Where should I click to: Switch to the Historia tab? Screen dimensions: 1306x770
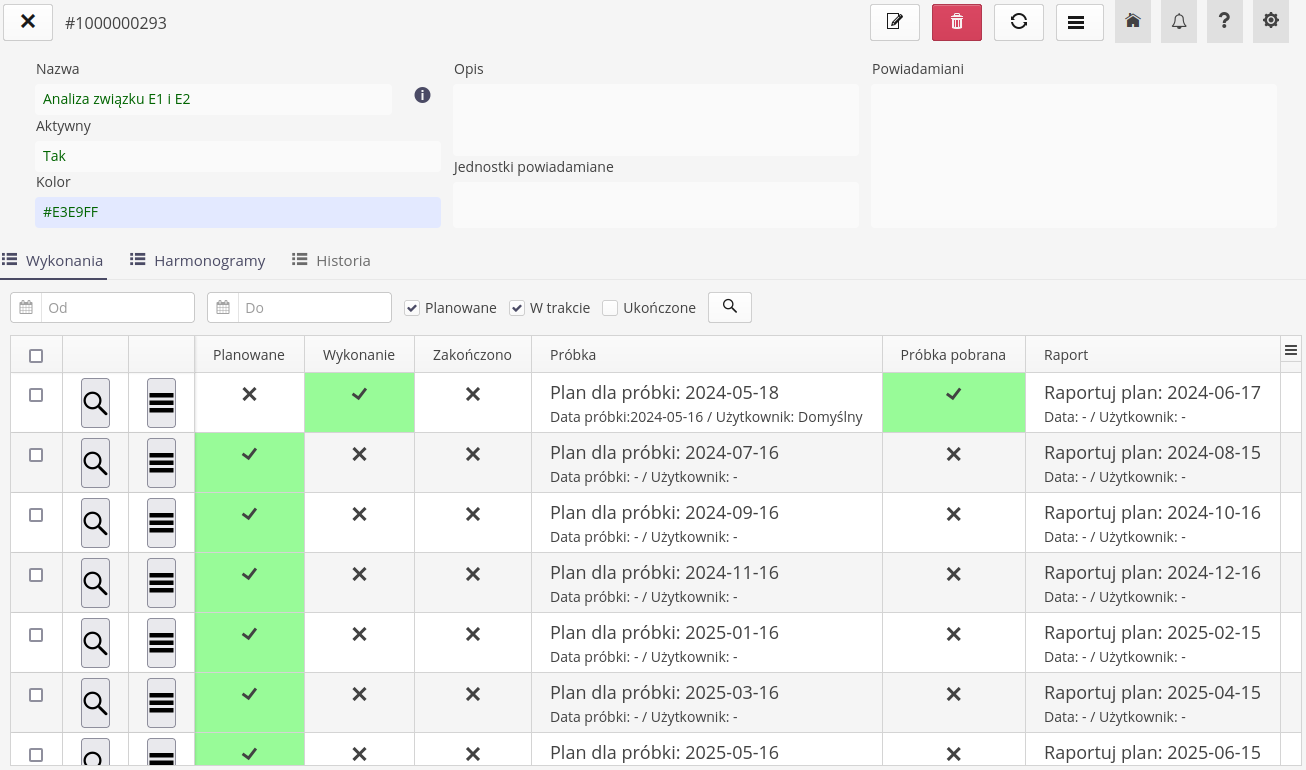coord(331,260)
